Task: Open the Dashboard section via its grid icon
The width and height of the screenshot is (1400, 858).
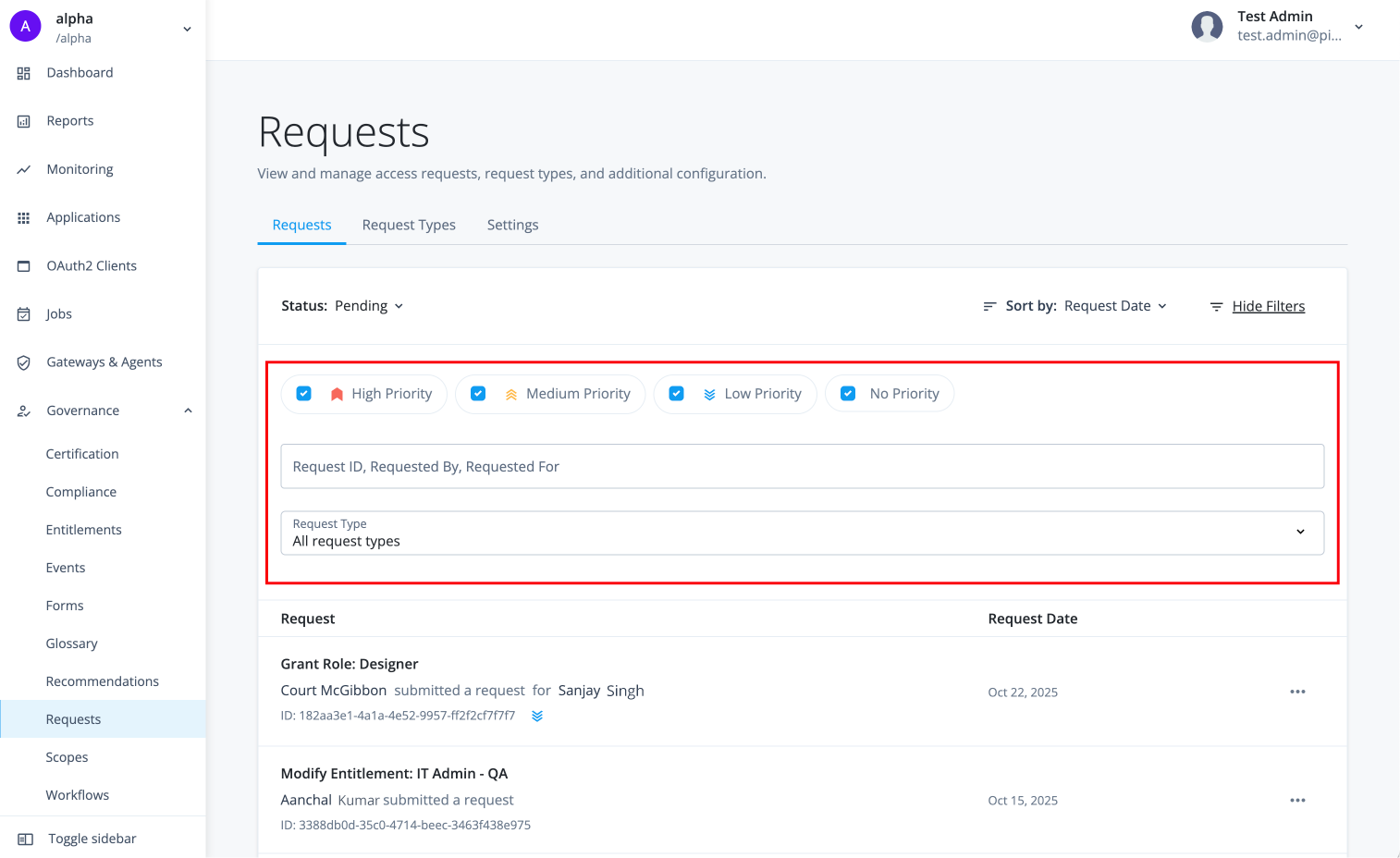Action: tap(24, 72)
